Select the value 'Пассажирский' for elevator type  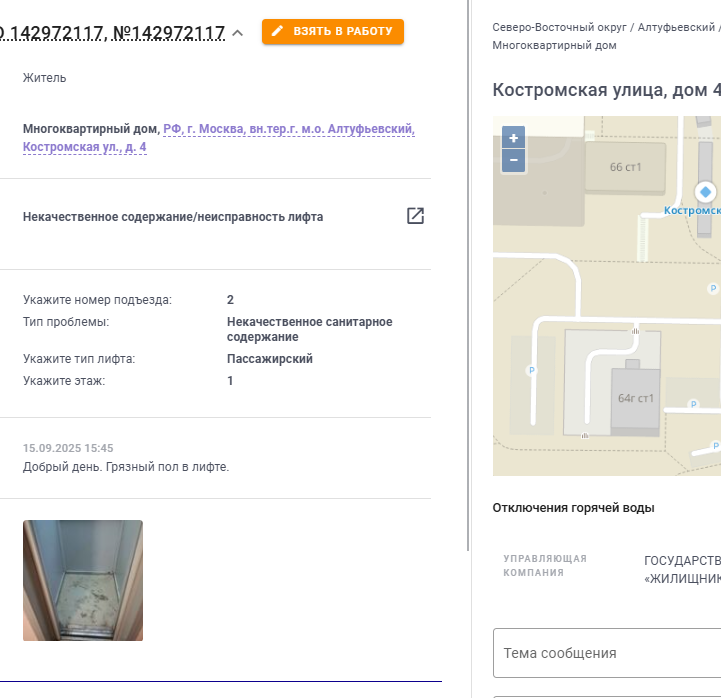(x=270, y=359)
